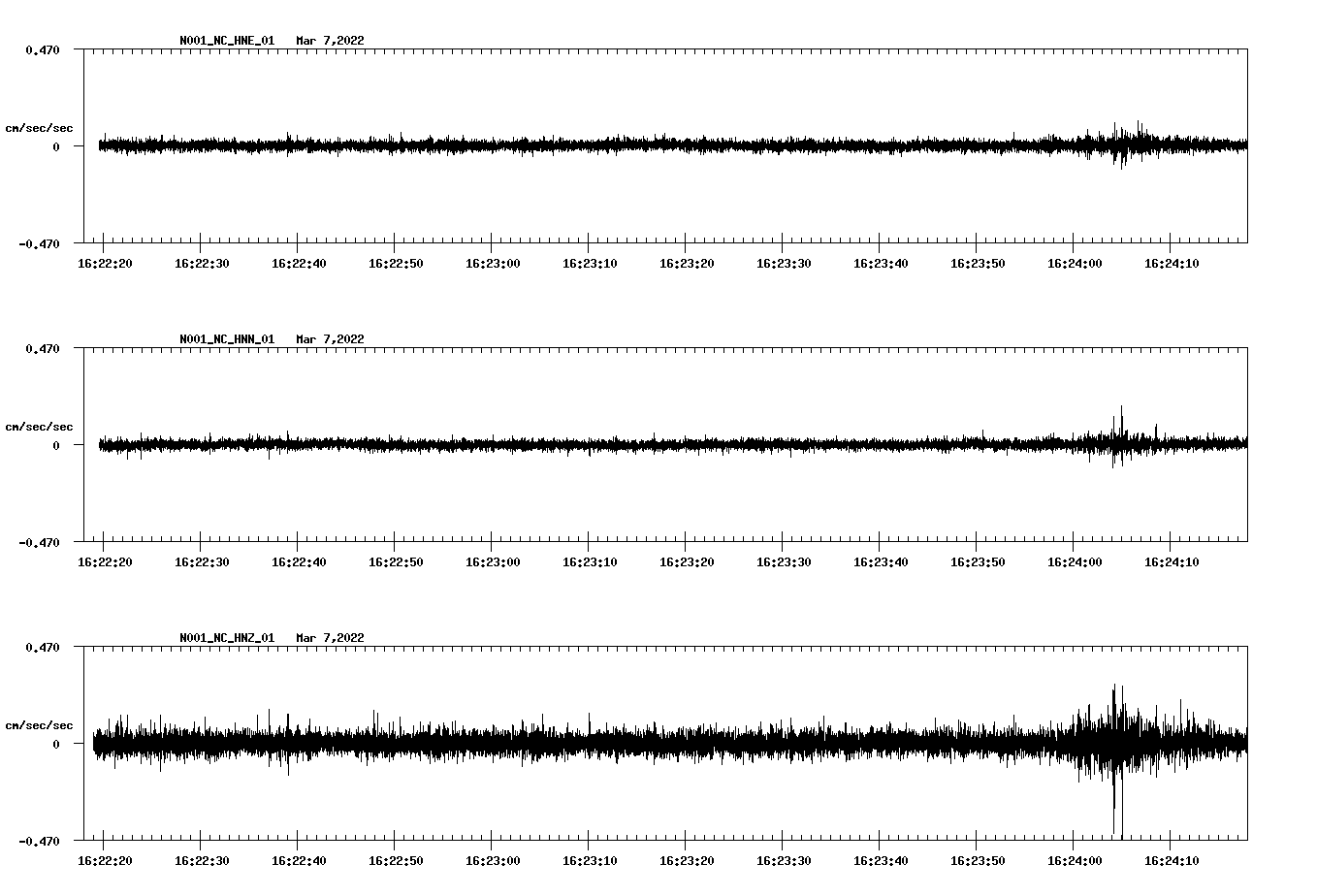Click the cm/sec/sec unit label on HNE plot

click(x=40, y=128)
